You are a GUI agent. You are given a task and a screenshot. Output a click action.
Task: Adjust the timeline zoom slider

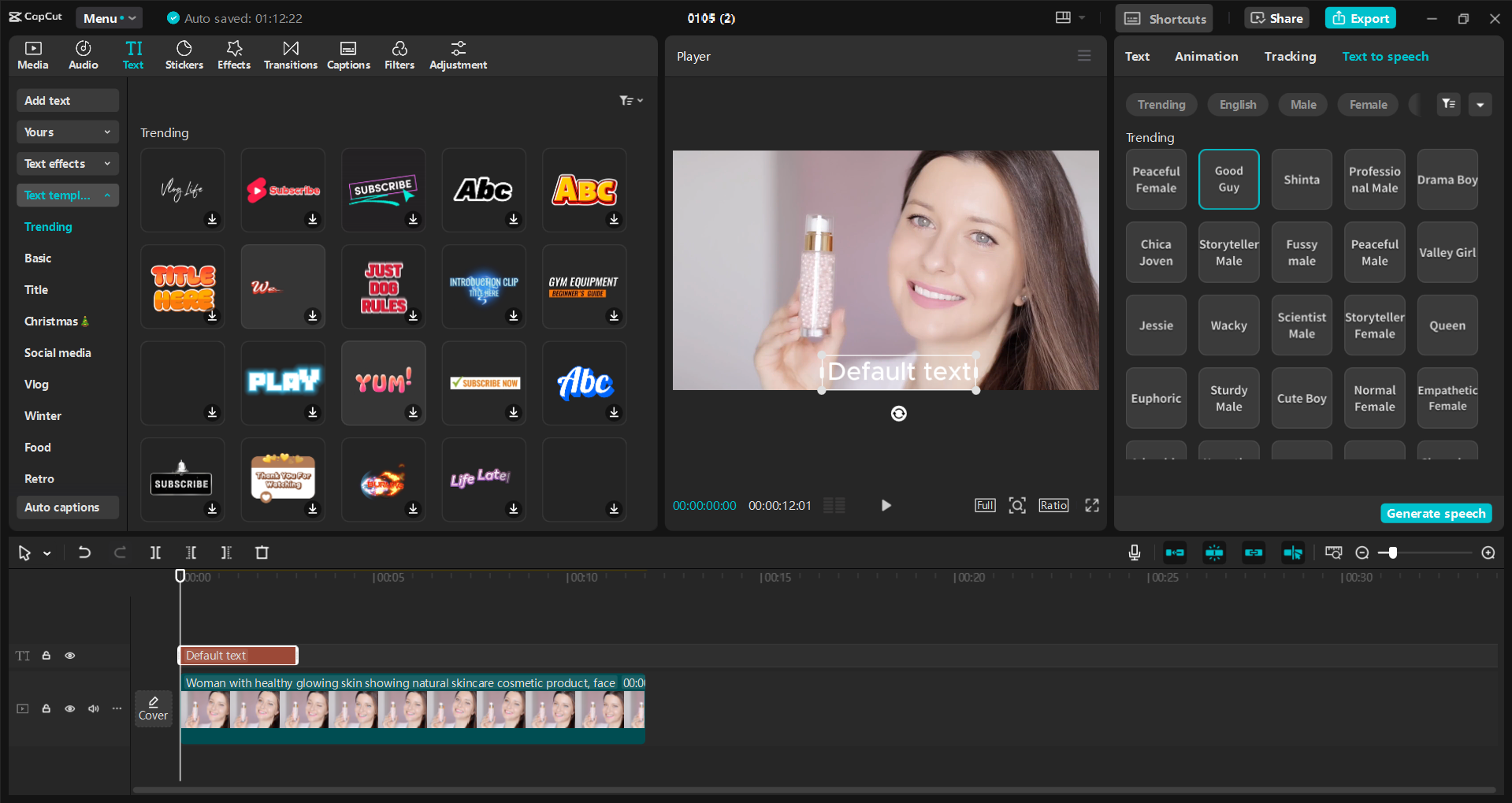[1391, 552]
